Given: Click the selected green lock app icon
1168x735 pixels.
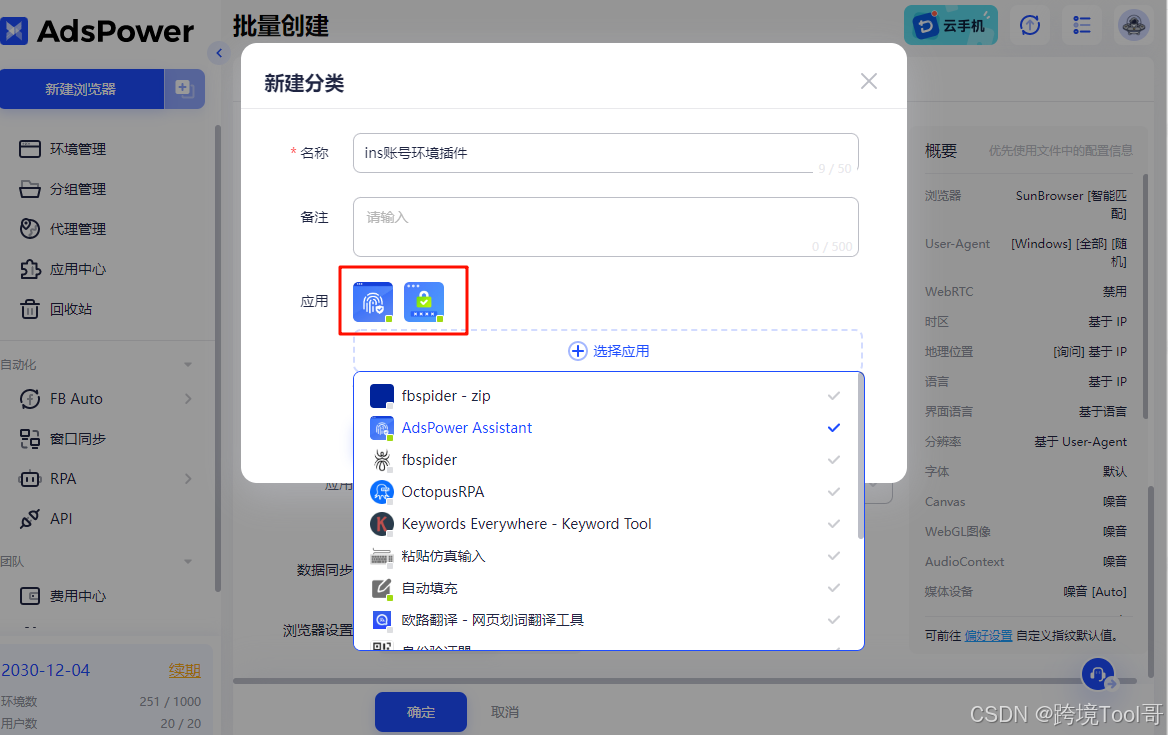Looking at the screenshot, I should 424,302.
